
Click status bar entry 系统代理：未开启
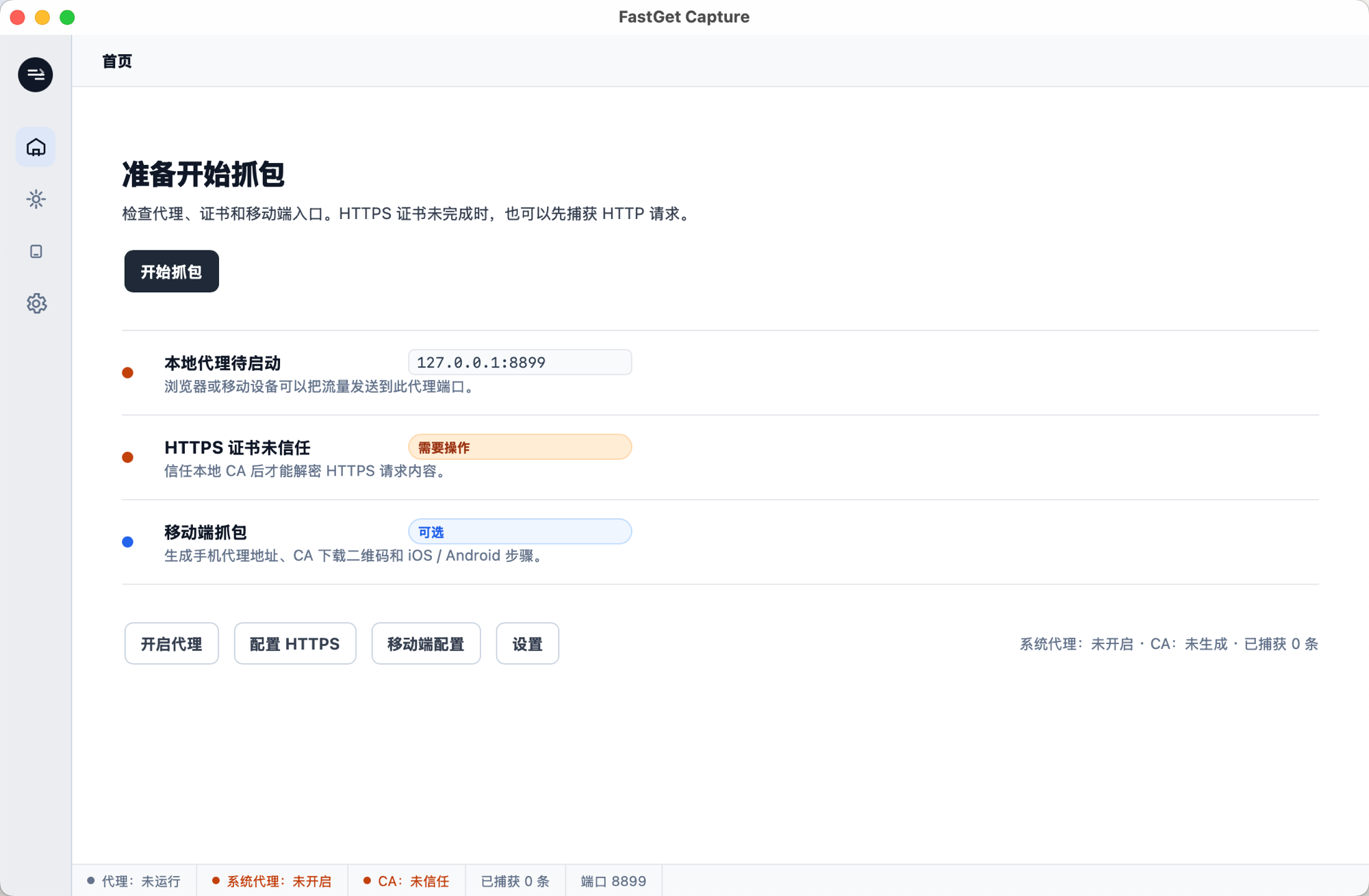pyautogui.click(x=272, y=881)
